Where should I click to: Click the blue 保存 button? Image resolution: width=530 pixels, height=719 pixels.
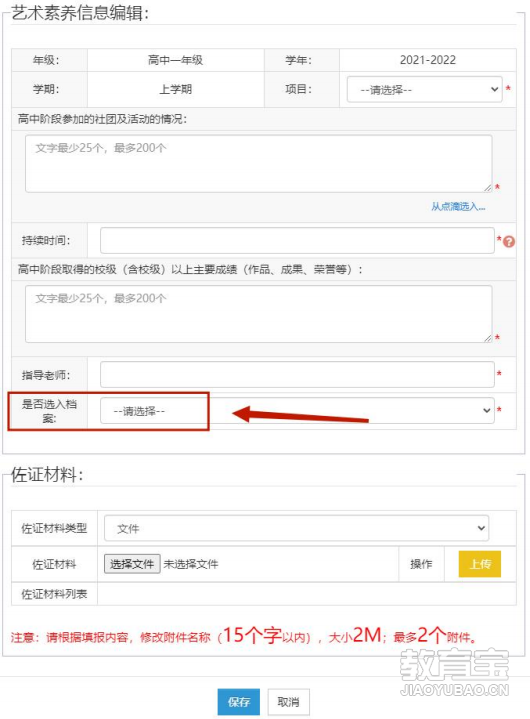[x=238, y=702]
